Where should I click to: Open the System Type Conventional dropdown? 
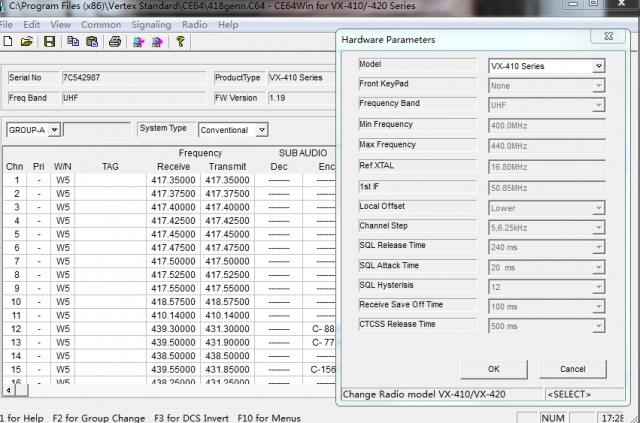(262, 130)
